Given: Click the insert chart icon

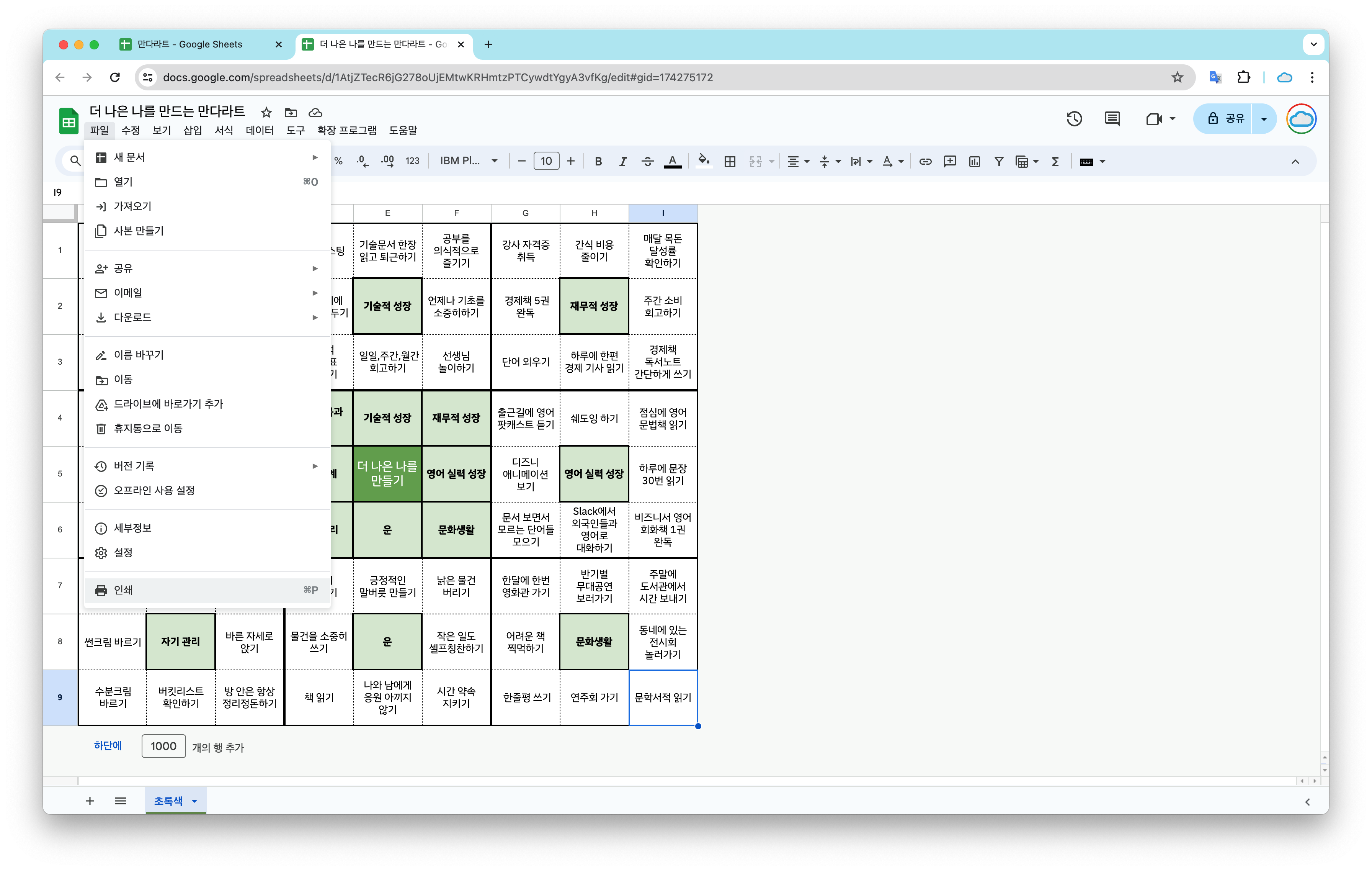Looking at the screenshot, I should [x=974, y=161].
